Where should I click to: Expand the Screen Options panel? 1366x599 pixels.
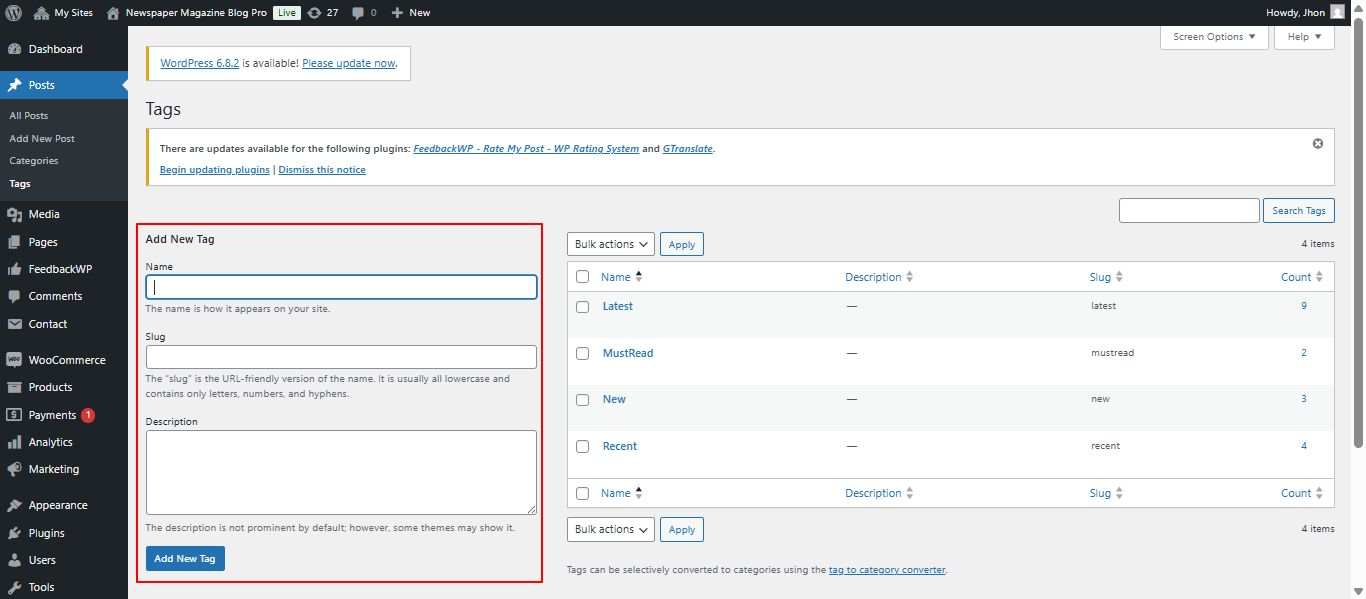(1214, 37)
